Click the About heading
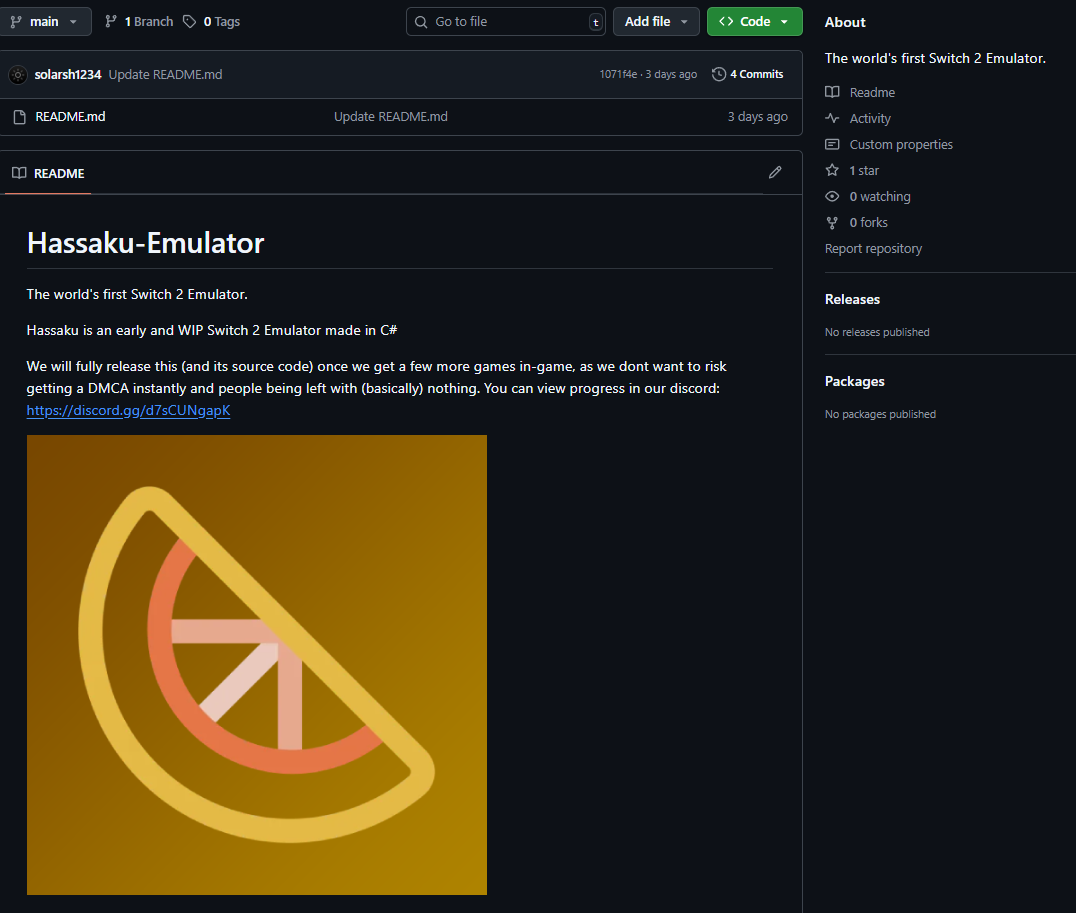This screenshot has height=913, width=1076. pos(845,22)
